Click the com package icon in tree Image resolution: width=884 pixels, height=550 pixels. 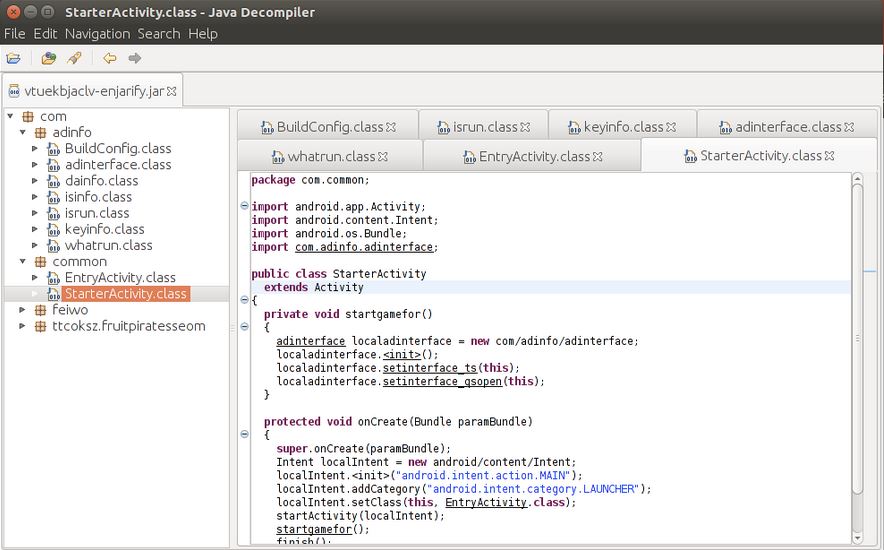point(28,117)
